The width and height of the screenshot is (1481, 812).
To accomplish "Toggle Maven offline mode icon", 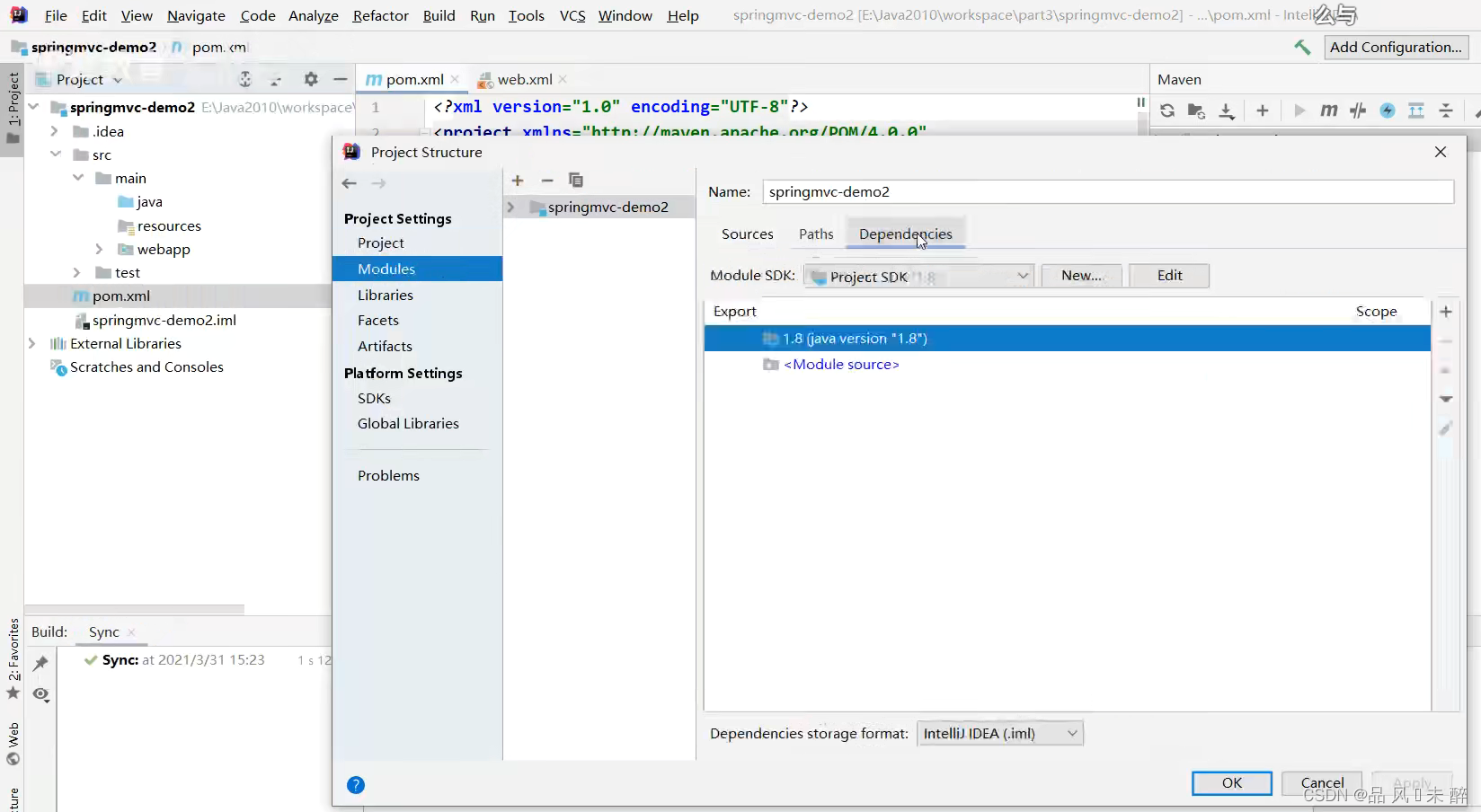I will click(x=1358, y=110).
